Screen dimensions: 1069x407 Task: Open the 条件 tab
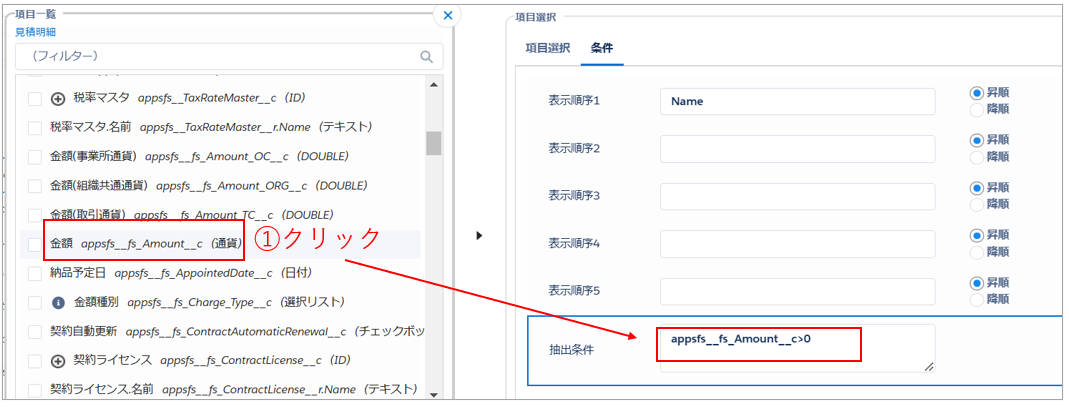tap(602, 48)
